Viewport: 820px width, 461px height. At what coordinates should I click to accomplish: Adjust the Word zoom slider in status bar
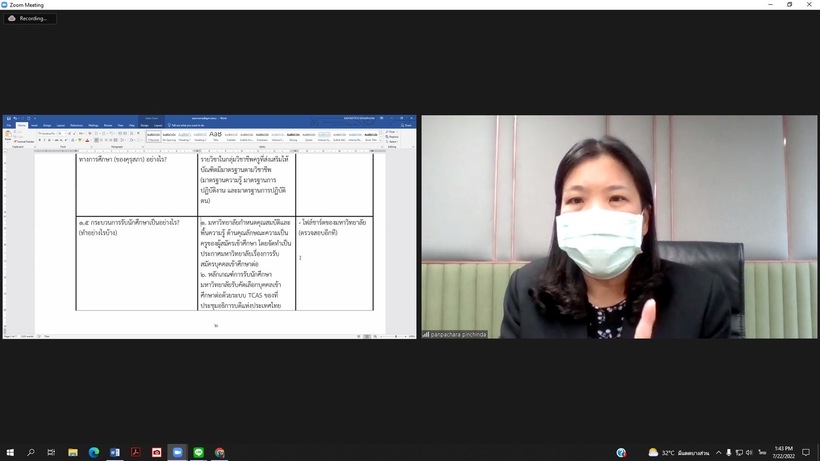pos(396,337)
